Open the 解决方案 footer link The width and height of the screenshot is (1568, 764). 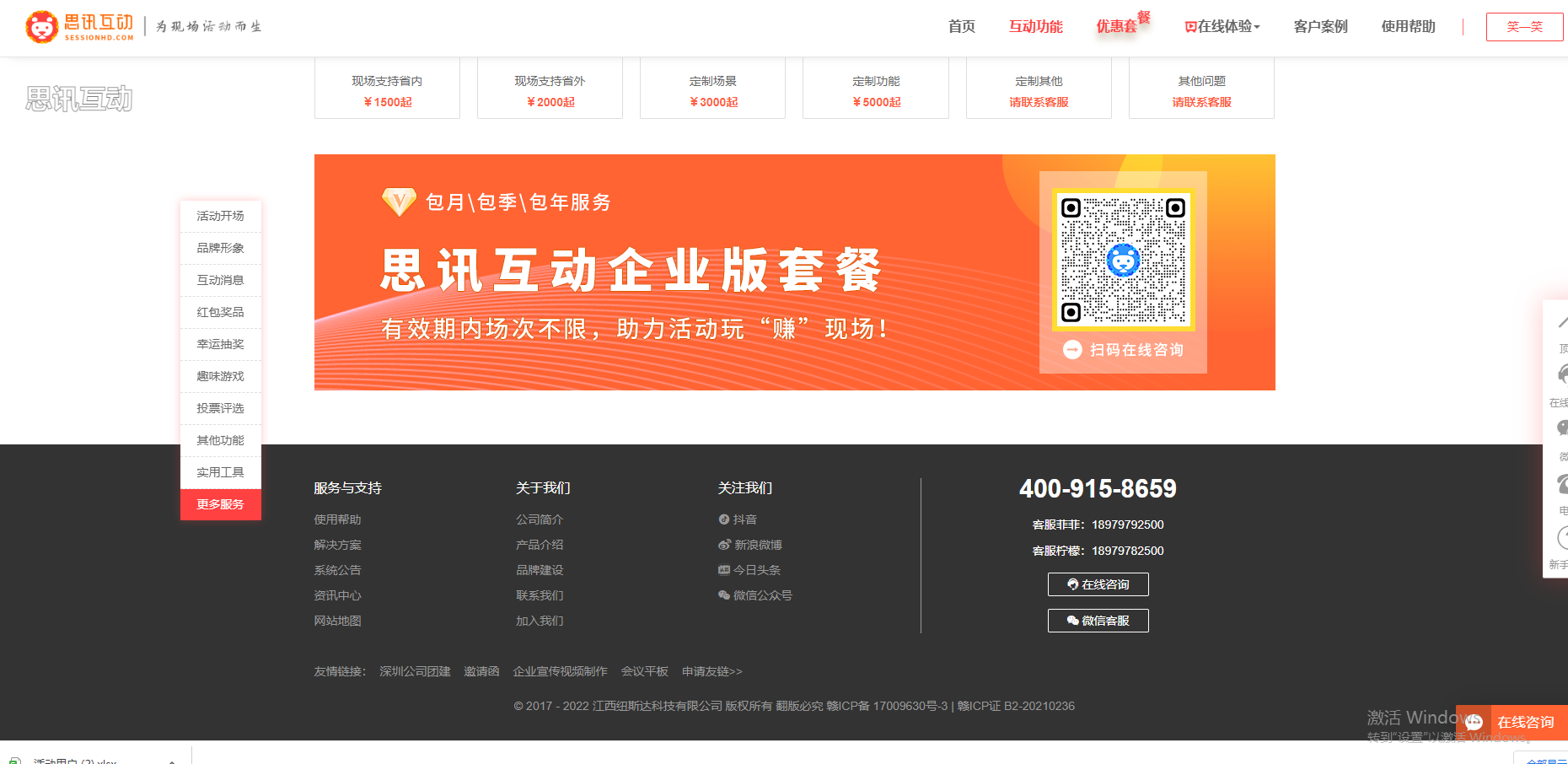point(337,545)
